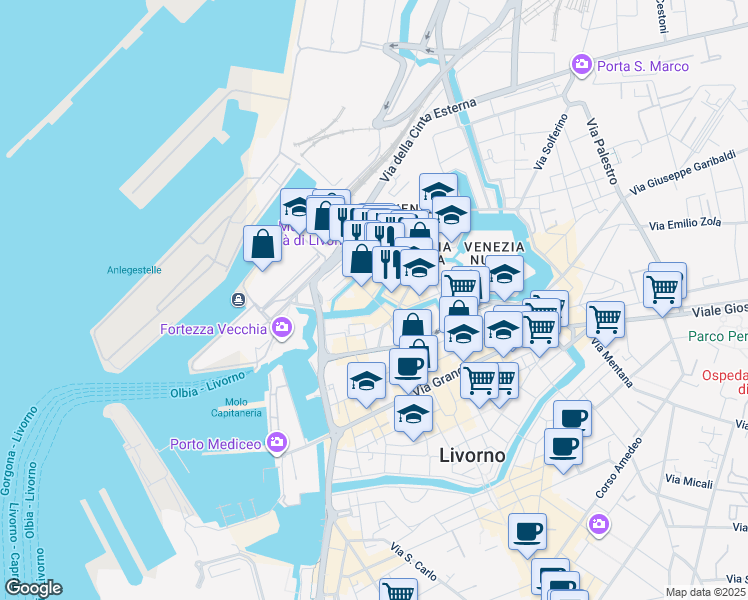Click the Fortezza Vecchia text label
The image size is (748, 600).
(x=213, y=329)
